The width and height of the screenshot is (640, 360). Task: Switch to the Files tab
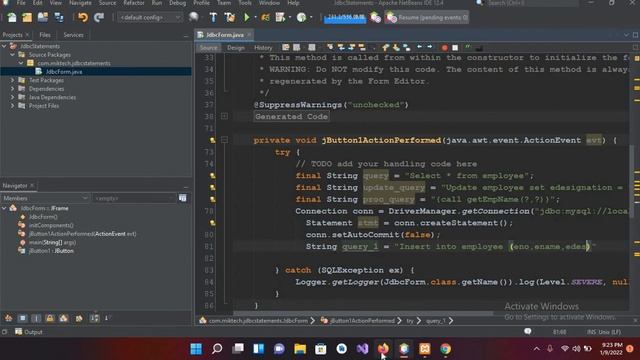click(x=45, y=35)
